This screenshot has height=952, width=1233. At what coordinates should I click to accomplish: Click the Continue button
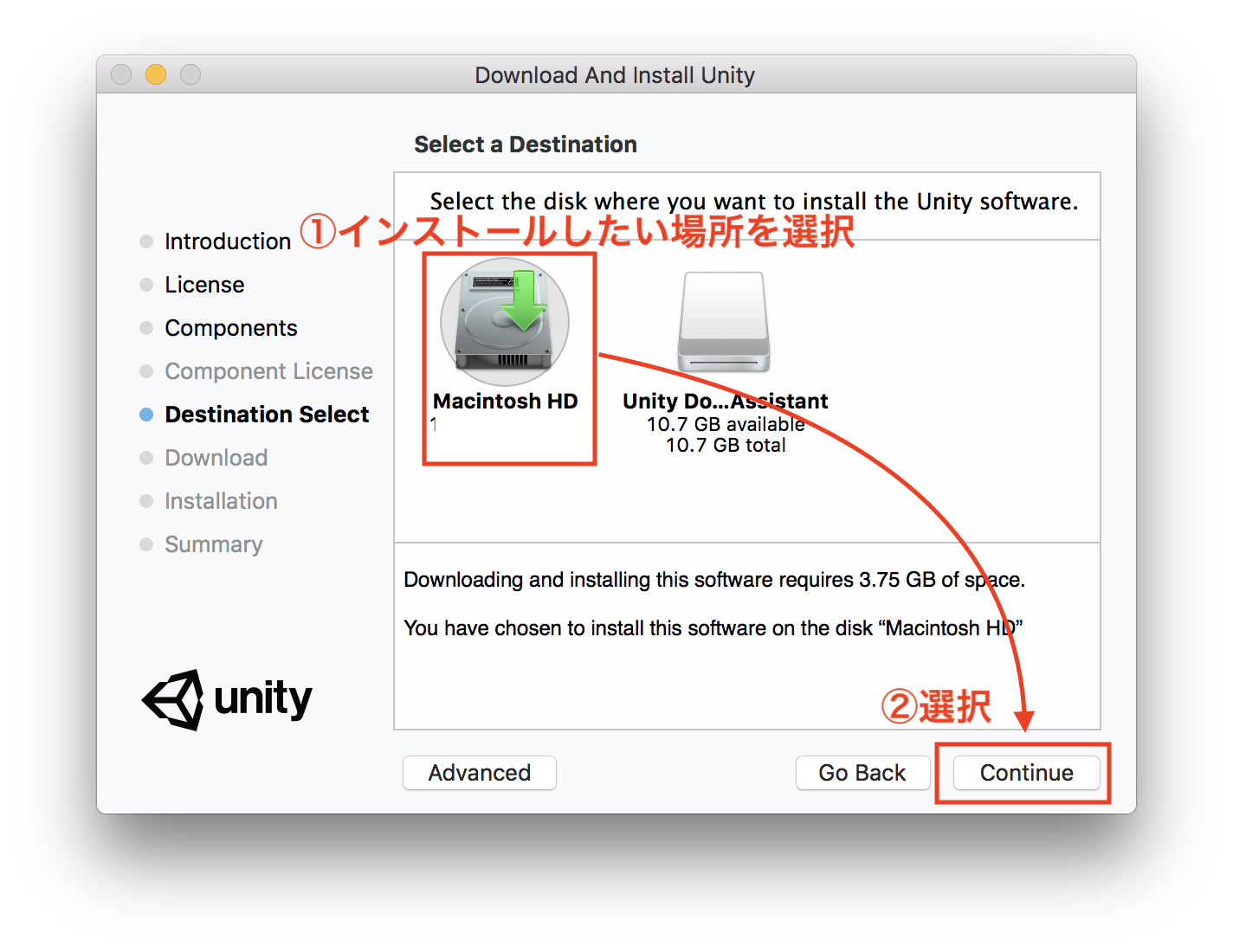click(1026, 773)
